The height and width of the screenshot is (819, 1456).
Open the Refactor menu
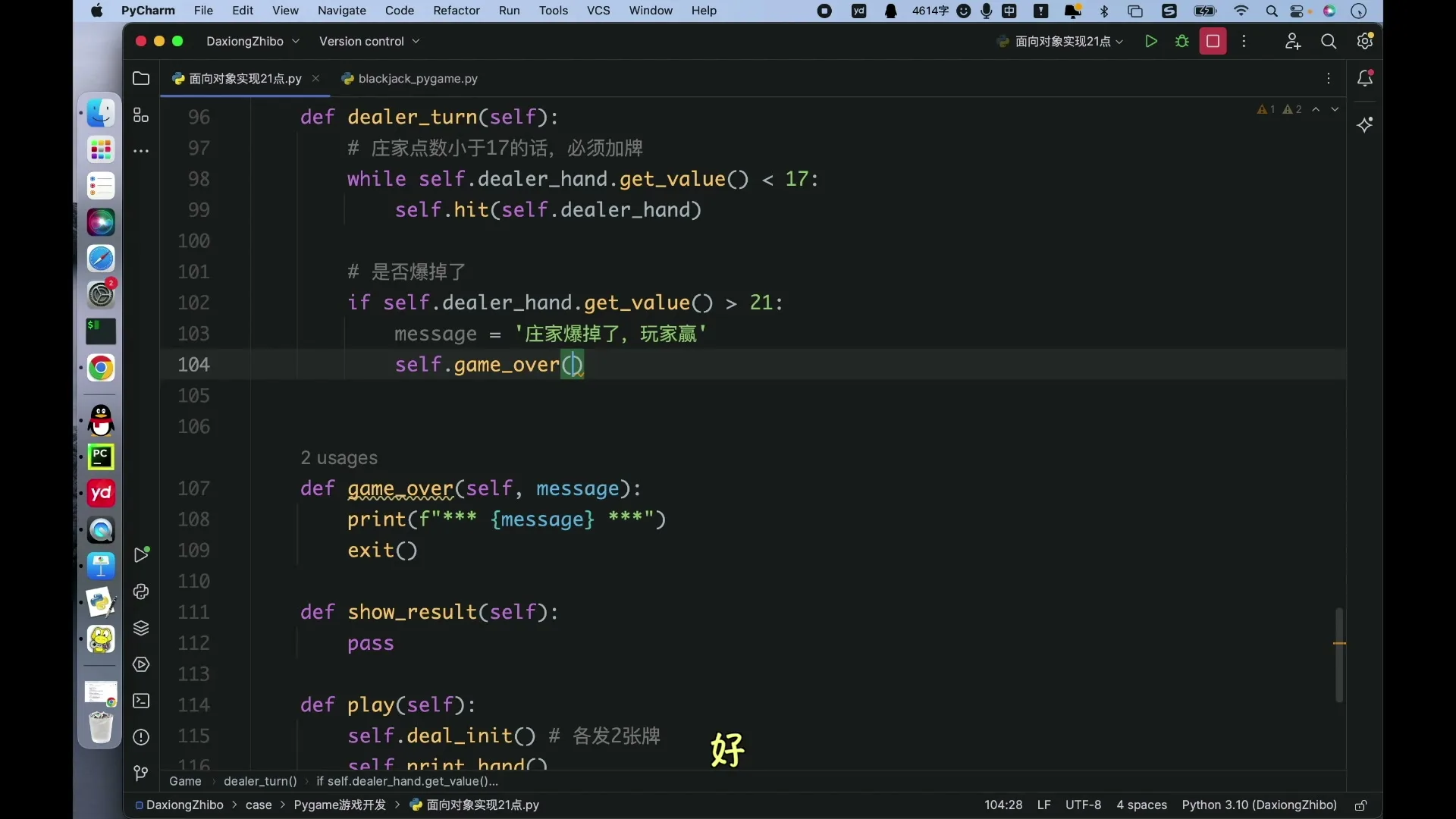(457, 11)
